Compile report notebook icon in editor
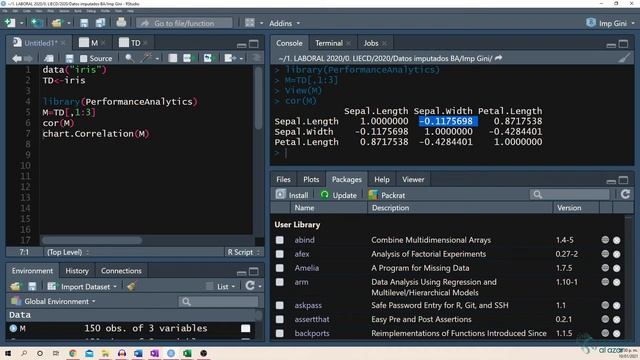The width and height of the screenshot is (640, 360). 173,58
